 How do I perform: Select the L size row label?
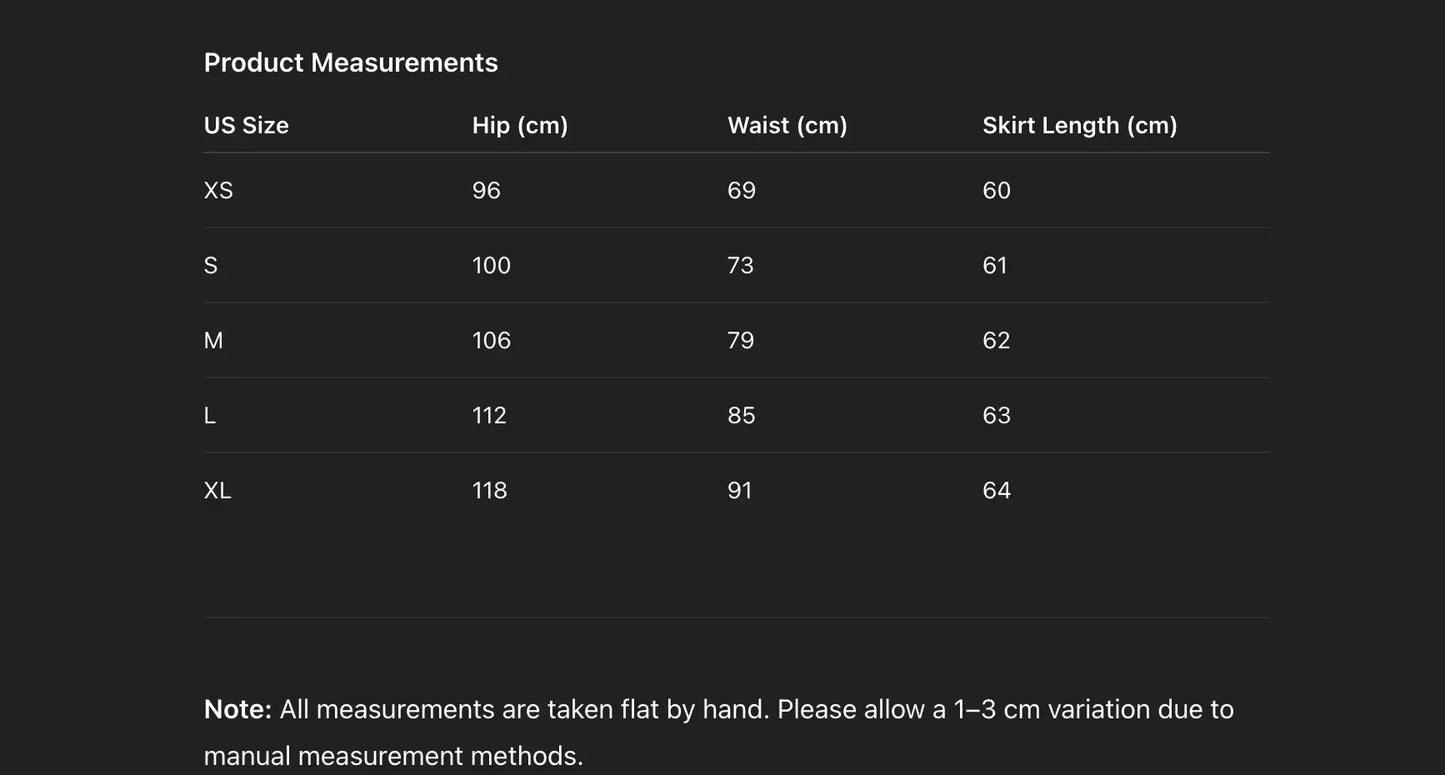[210, 415]
